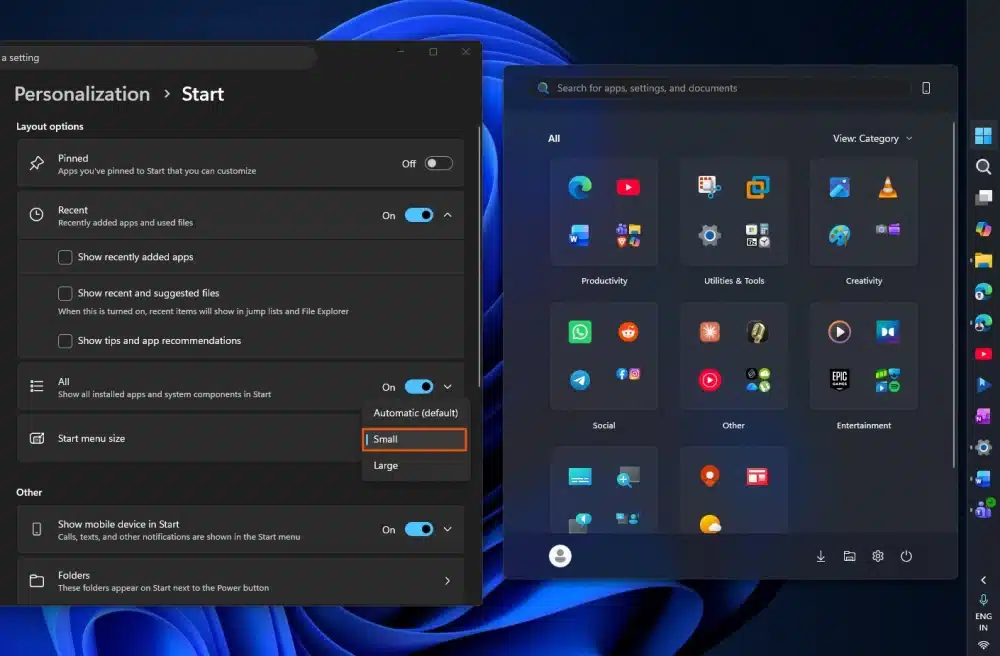Go back to Personalization breadcrumb
Image resolution: width=1000 pixels, height=656 pixels.
point(82,94)
